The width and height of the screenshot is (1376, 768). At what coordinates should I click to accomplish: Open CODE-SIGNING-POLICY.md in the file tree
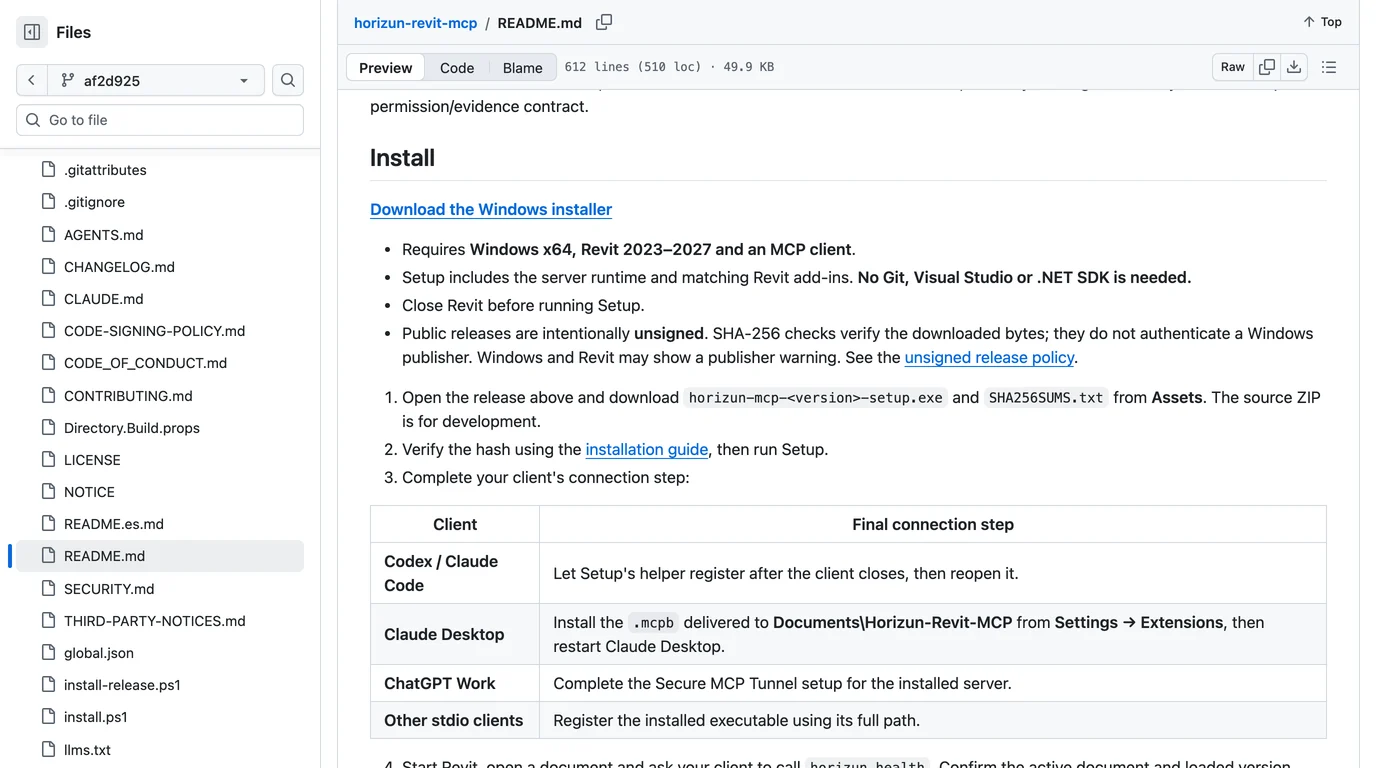click(x=160, y=331)
